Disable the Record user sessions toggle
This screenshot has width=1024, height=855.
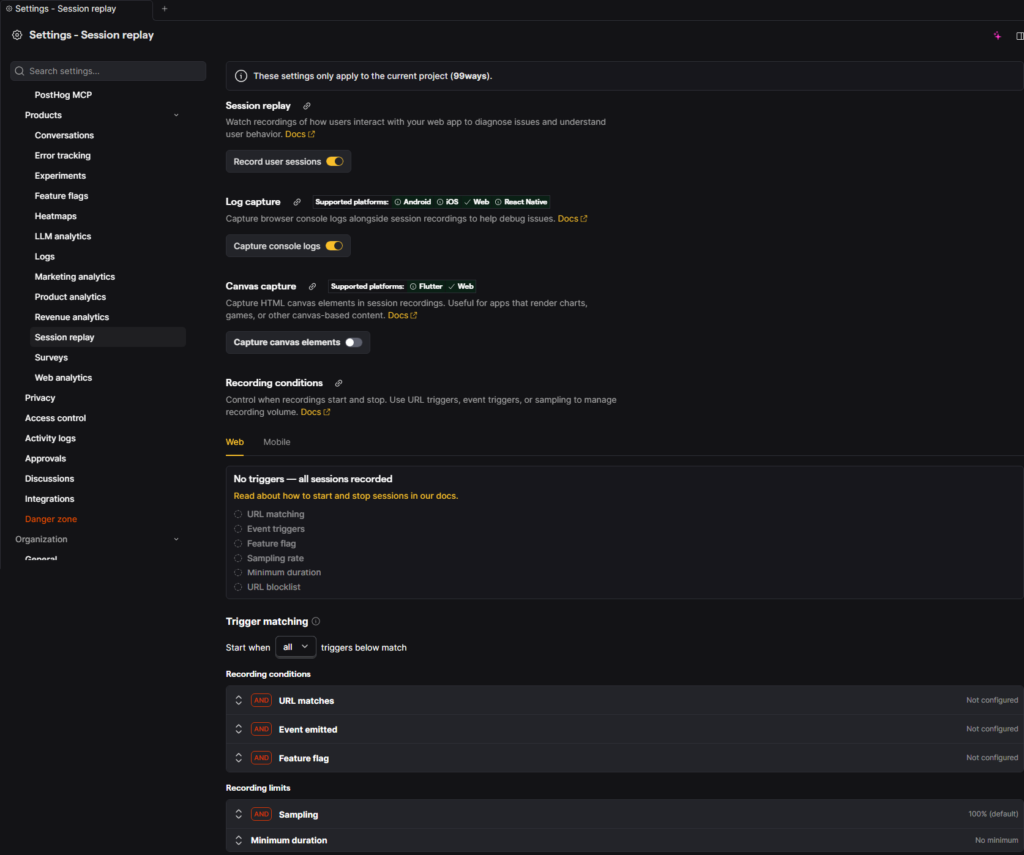coord(337,161)
